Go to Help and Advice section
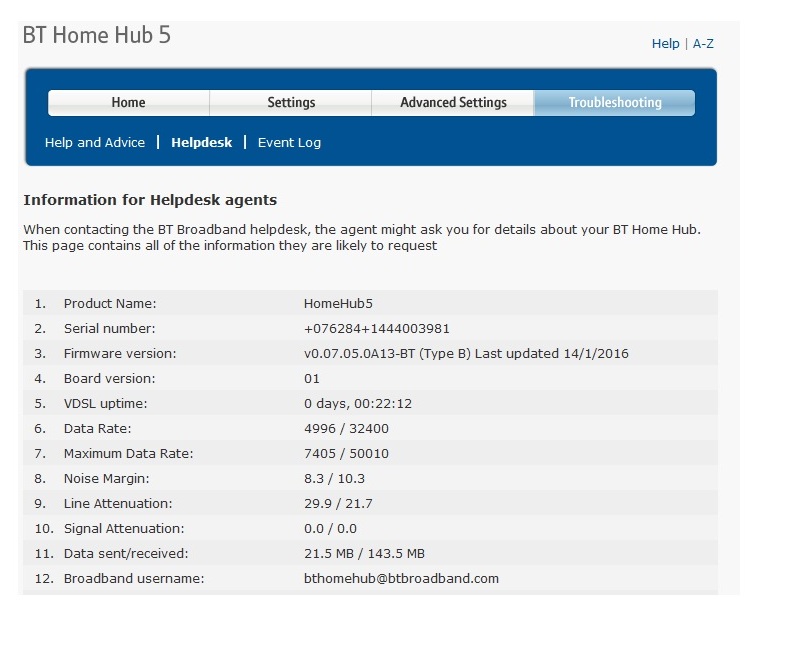Screen dimensions: 805x652 [x=95, y=143]
